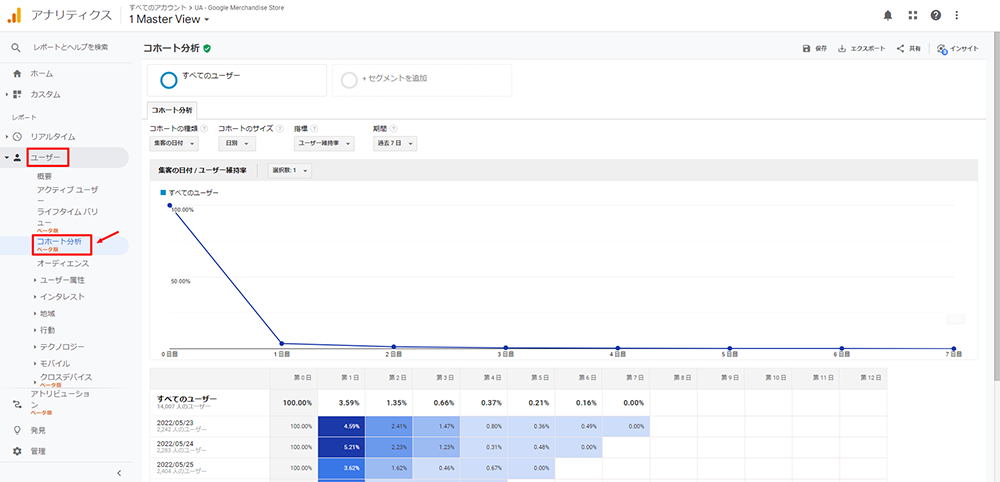The image size is (1000, 482).
Task: Click help icon next to コホートのサイズ
Action: pos(281,129)
